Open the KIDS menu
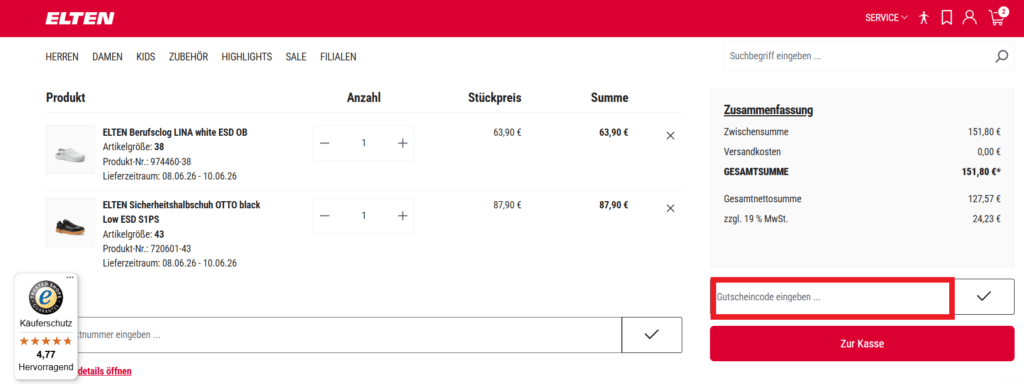 coord(146,57)
